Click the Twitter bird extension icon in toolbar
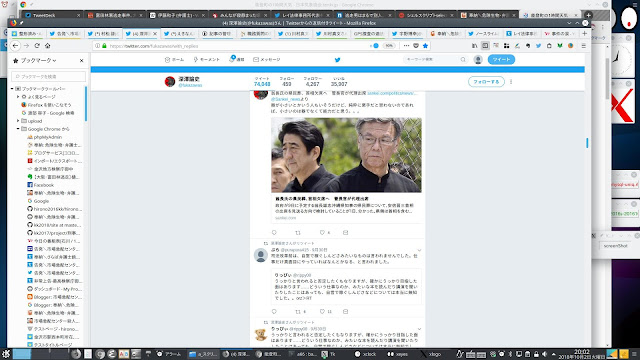 (538, 46)
